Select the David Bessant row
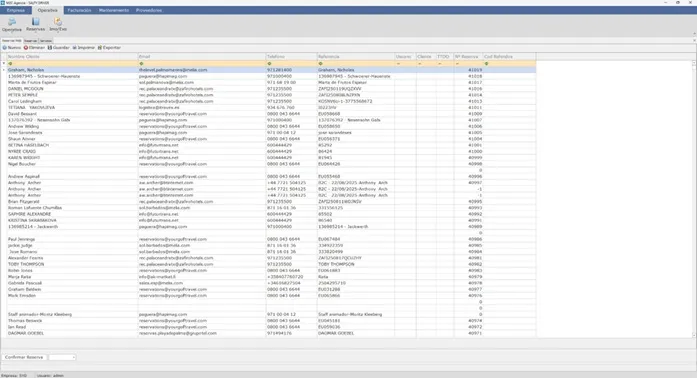This screenshot has width=697, height=378. [271, 114]
